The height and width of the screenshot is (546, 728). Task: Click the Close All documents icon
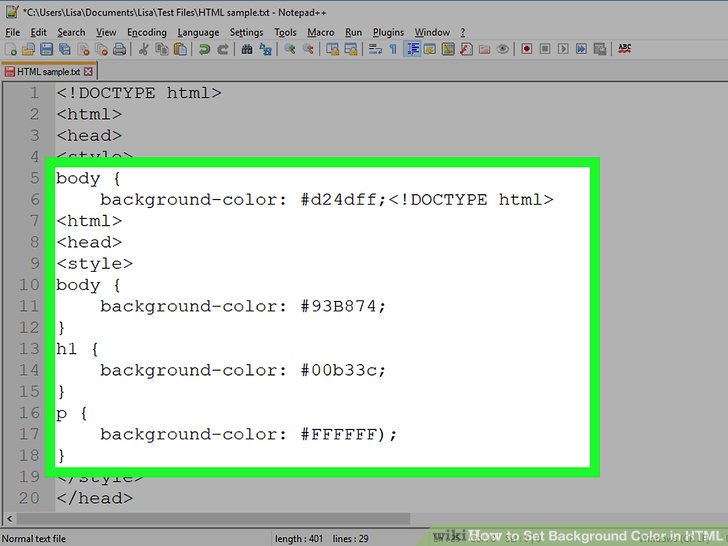click(x=101, y=49)
